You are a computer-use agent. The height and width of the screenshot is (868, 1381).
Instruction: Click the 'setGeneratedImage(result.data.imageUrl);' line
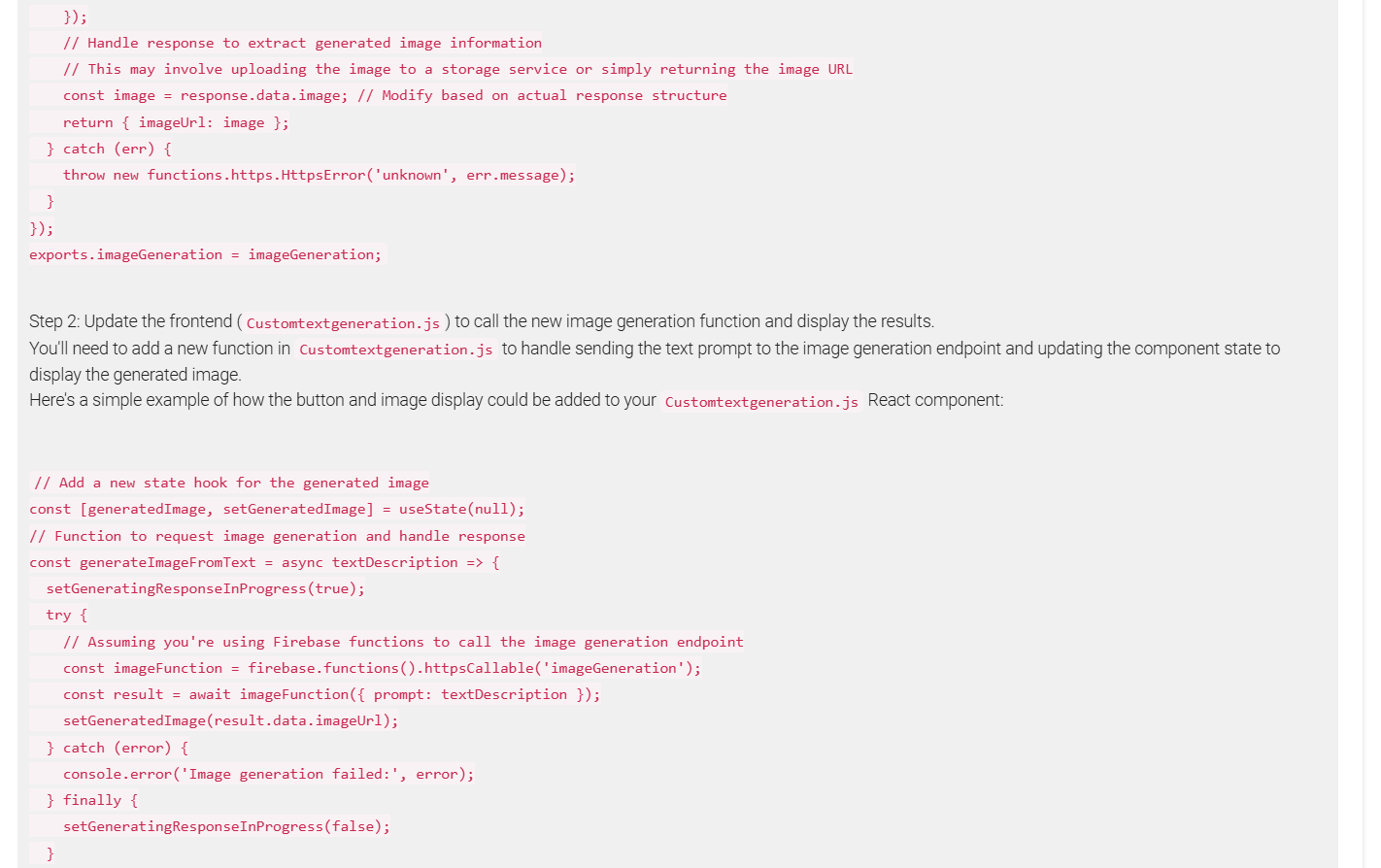[230, 720]
